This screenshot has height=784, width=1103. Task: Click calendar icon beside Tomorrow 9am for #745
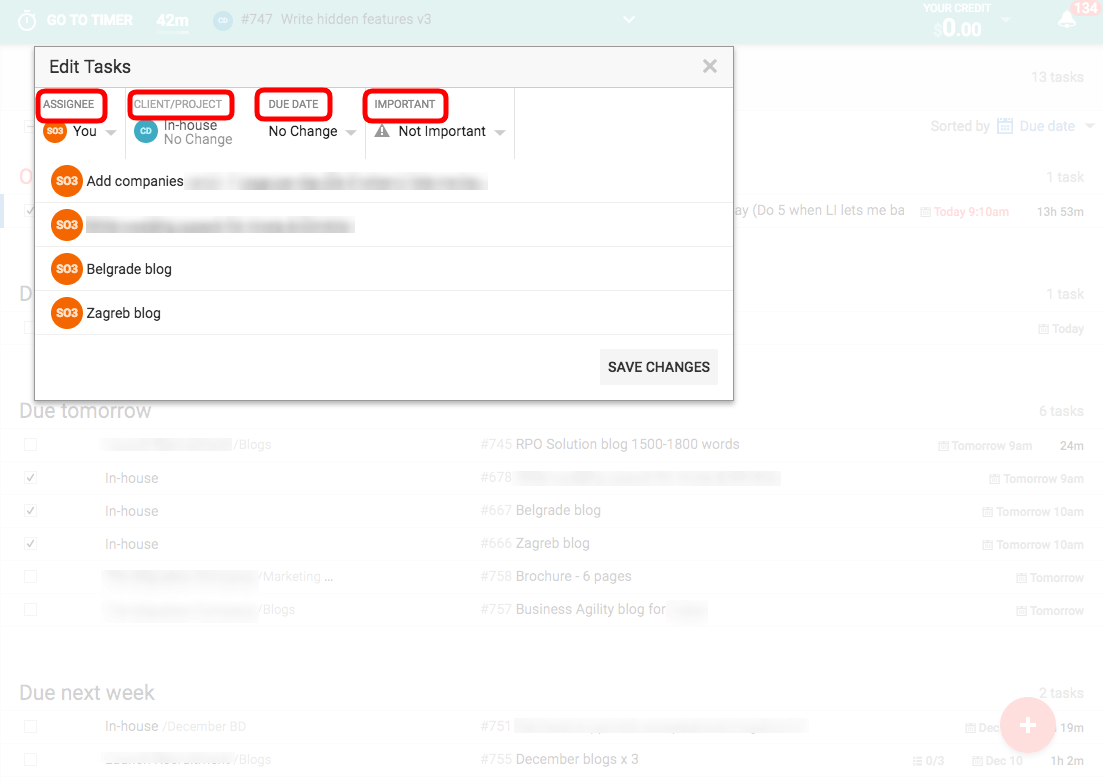(943, 446)
